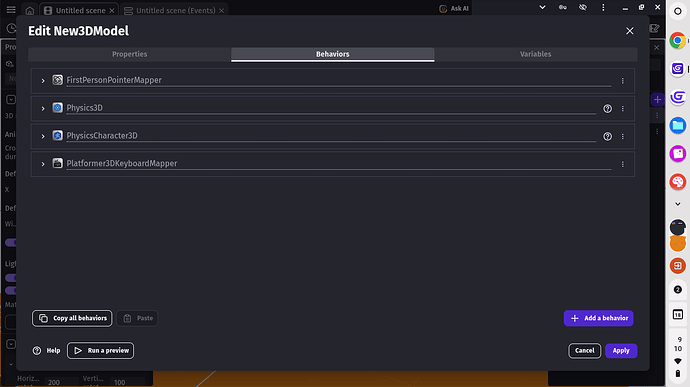Click Copy all behaviors button
Screen dimensions: 690x387
click(72, 318)
